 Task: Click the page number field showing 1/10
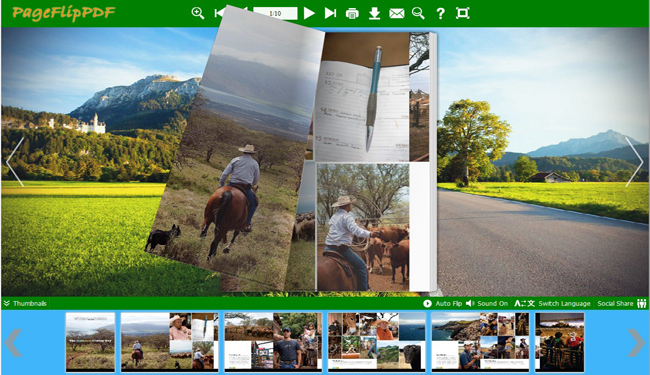[275, 13]
